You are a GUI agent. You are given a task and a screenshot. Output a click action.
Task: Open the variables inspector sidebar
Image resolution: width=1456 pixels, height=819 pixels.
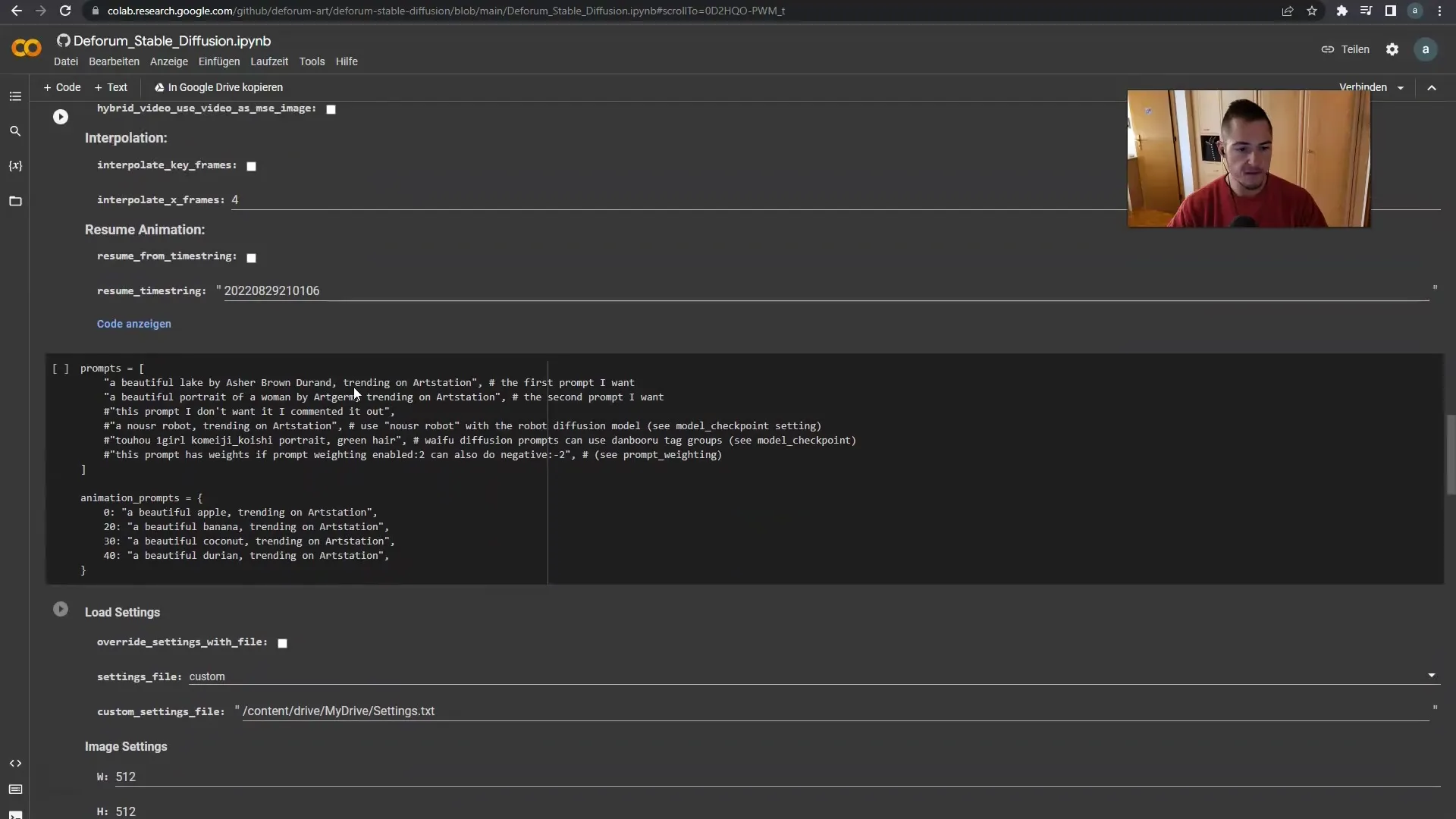point(15,165)
